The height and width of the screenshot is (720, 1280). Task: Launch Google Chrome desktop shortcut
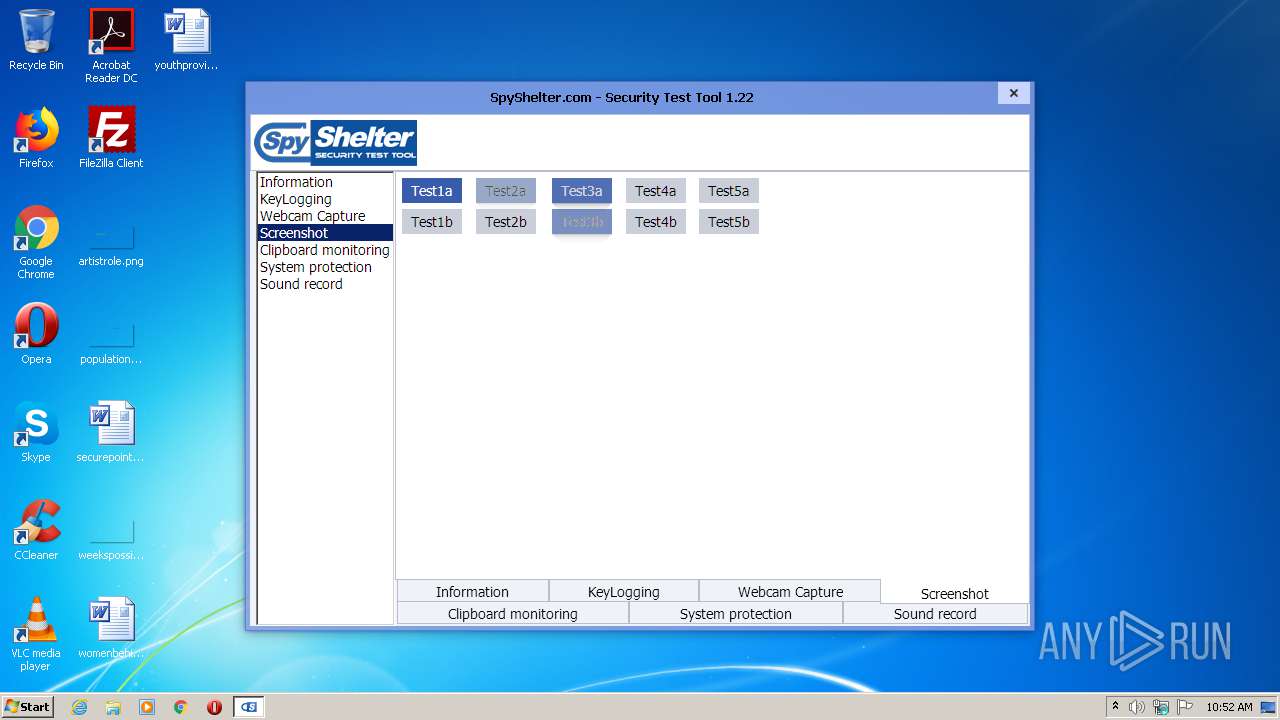click(36, 242)
